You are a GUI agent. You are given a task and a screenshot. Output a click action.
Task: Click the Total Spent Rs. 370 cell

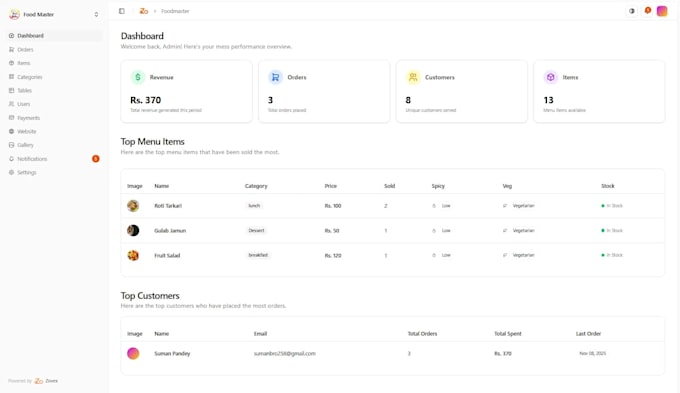click(503, 354)
